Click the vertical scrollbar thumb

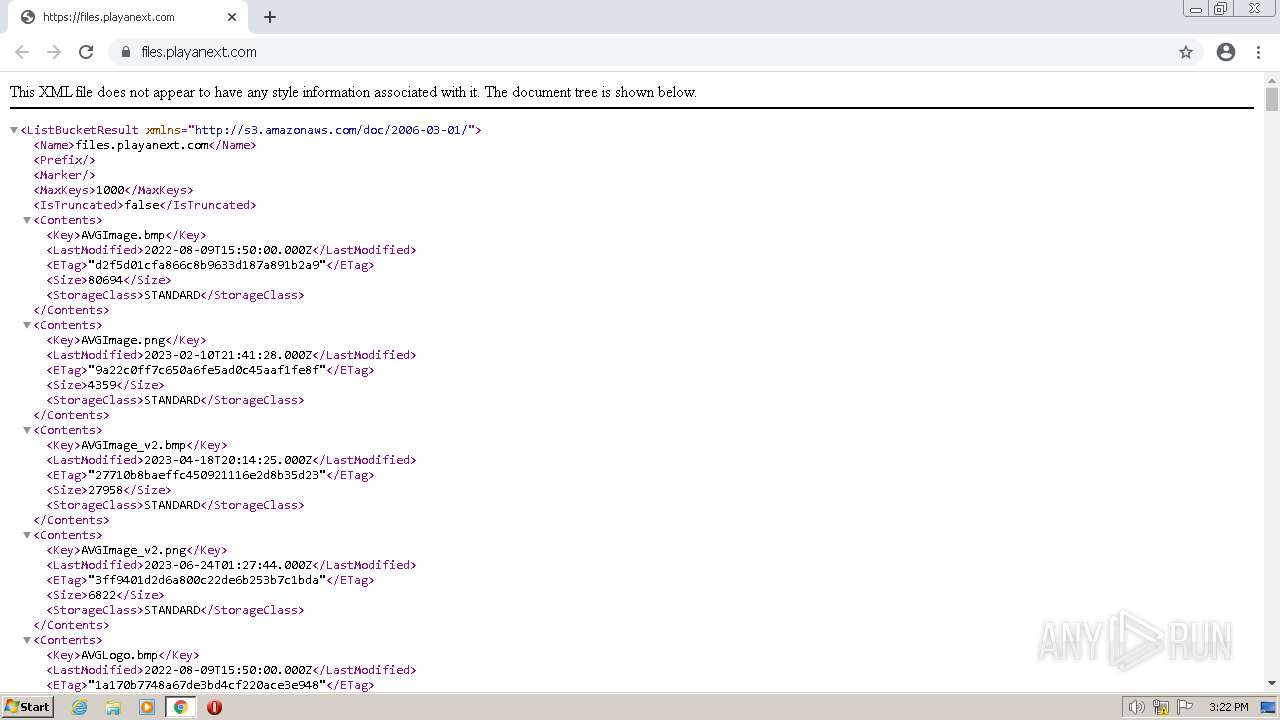click(1271, 99)
